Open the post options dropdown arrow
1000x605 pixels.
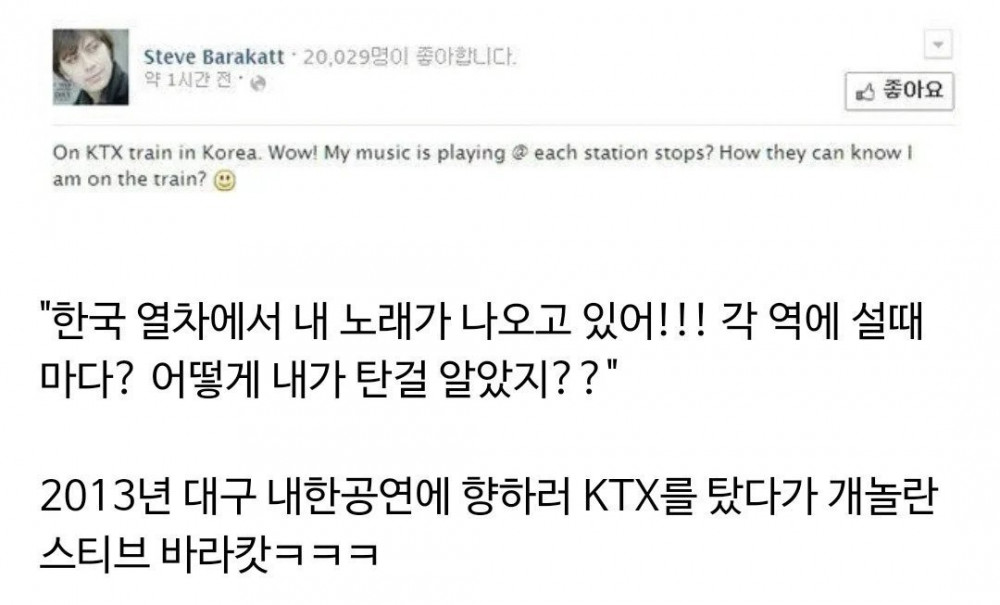[938, 45]
